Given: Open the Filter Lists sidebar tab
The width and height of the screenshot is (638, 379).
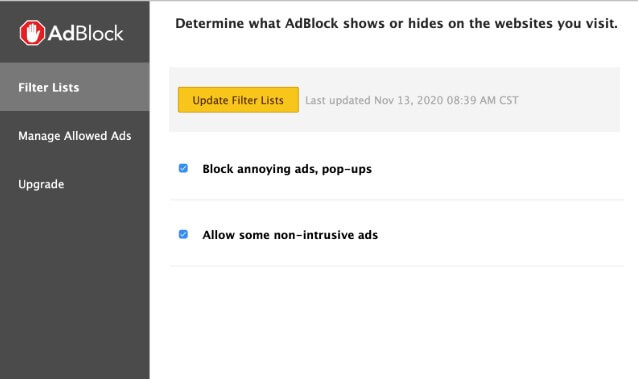Looking at the screenshot, I should [x=74, y=87].
